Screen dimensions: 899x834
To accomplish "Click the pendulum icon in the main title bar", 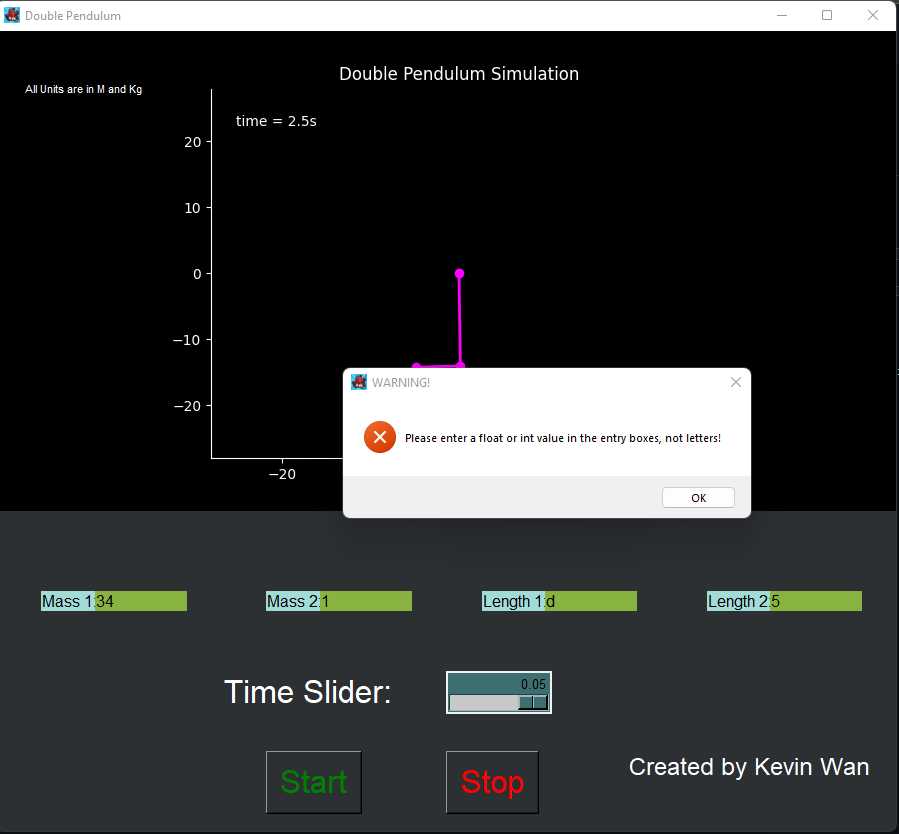I will [x=12, y=14].
